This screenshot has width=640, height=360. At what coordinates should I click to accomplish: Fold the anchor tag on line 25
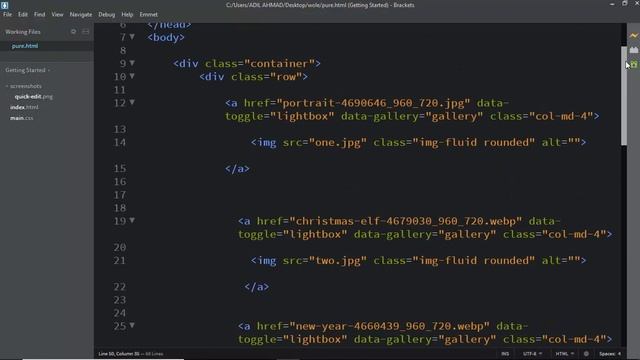(x=132, y=325)
